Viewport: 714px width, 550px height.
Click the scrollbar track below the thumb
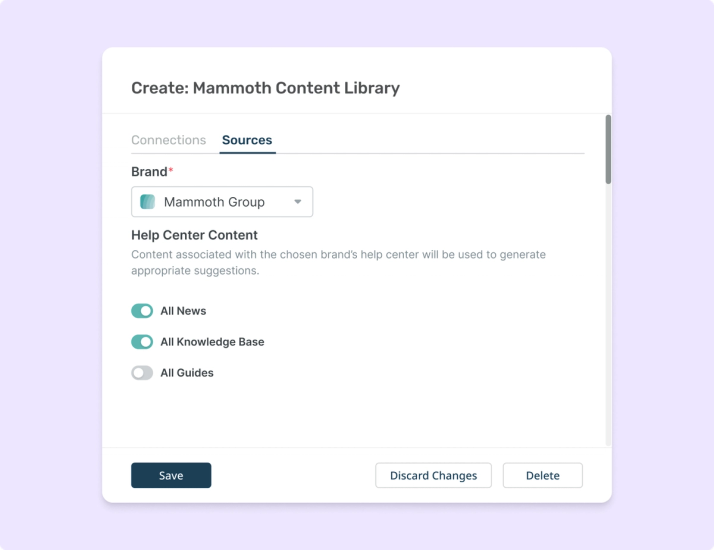pos(608,314)
